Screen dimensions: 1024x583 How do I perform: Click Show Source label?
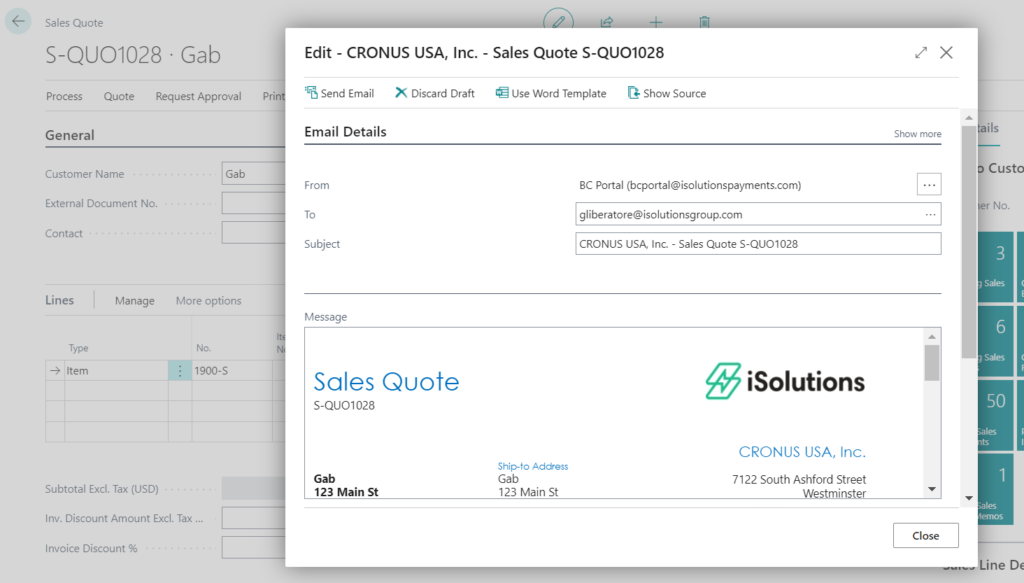coord(674,93)
